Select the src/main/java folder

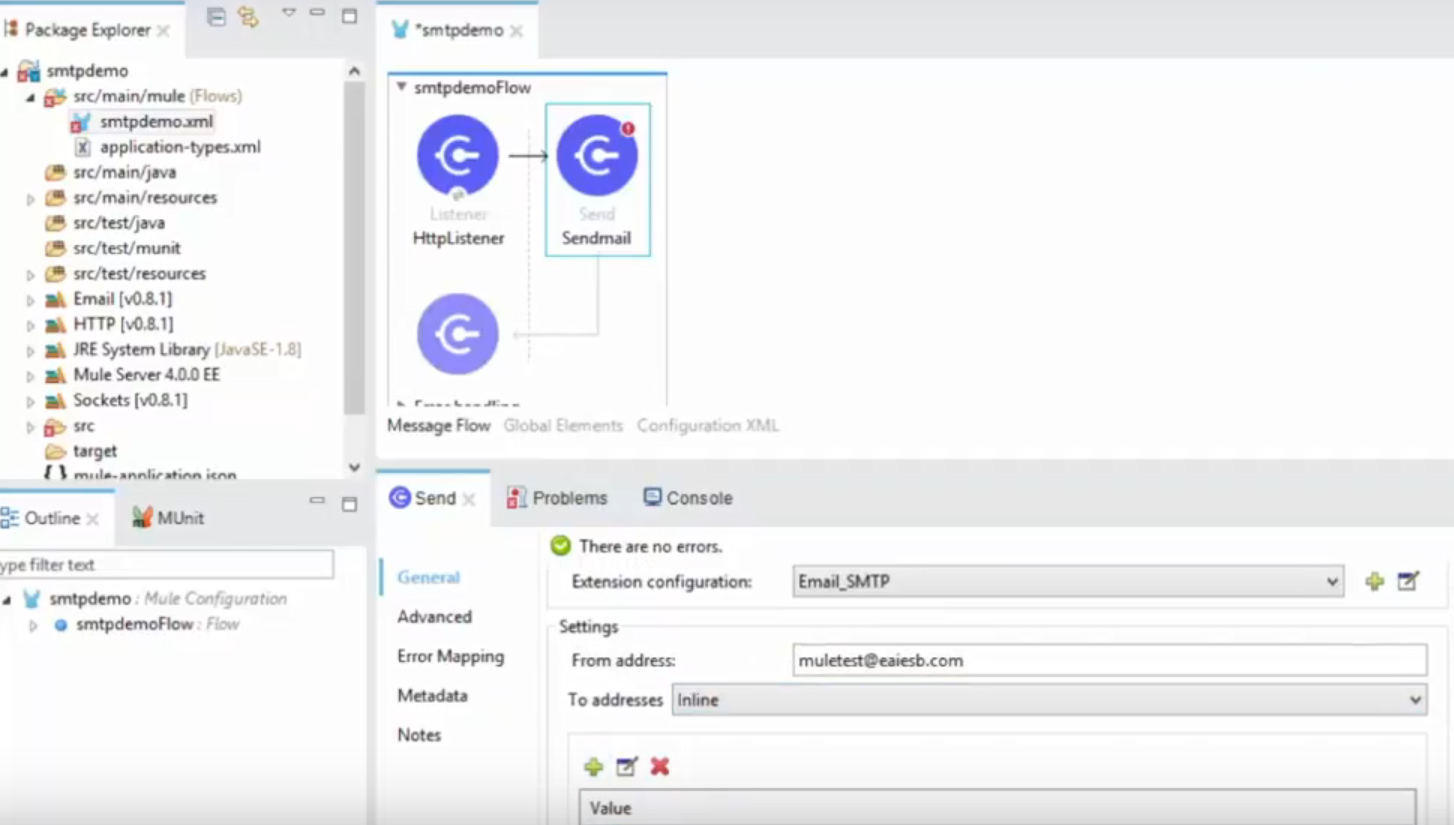124,172
